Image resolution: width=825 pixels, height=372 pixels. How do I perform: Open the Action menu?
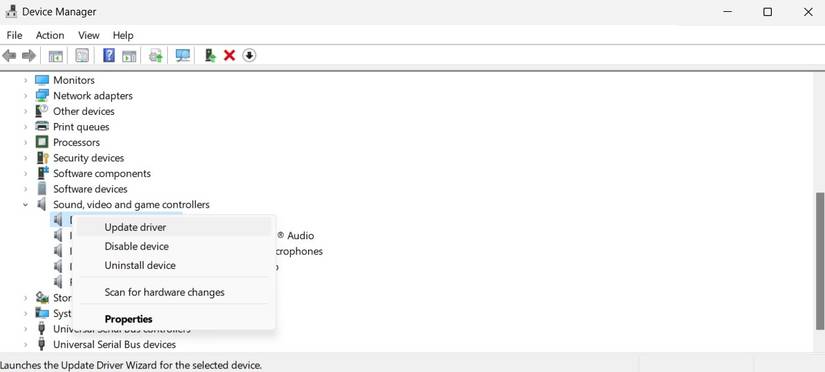coord(50,35)
